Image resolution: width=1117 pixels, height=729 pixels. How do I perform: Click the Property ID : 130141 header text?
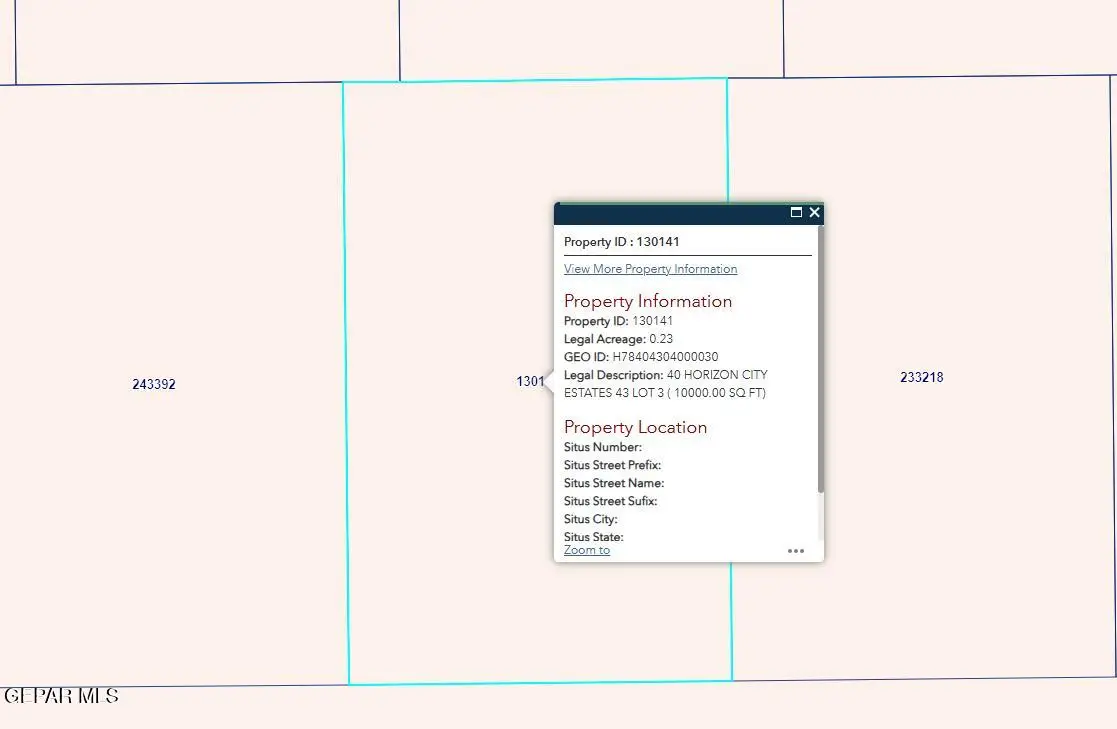pyautogui.click(x=621, y=241)
